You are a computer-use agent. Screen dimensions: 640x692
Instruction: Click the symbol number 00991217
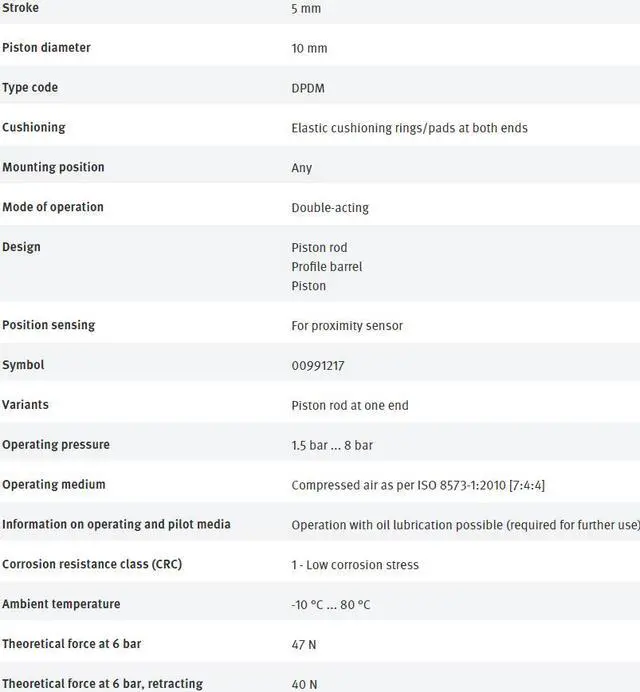point(318,366)
